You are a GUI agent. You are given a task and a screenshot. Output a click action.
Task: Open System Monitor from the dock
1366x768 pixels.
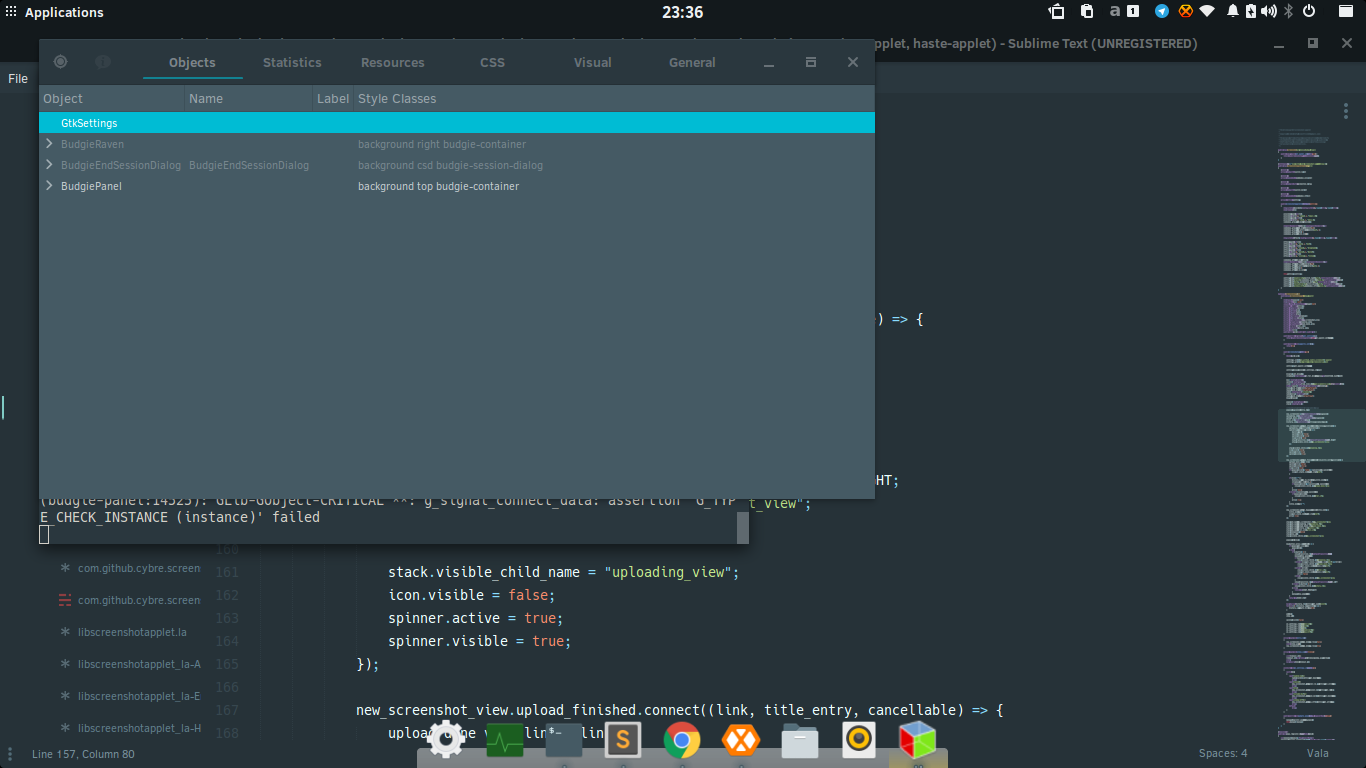point(505,741)
